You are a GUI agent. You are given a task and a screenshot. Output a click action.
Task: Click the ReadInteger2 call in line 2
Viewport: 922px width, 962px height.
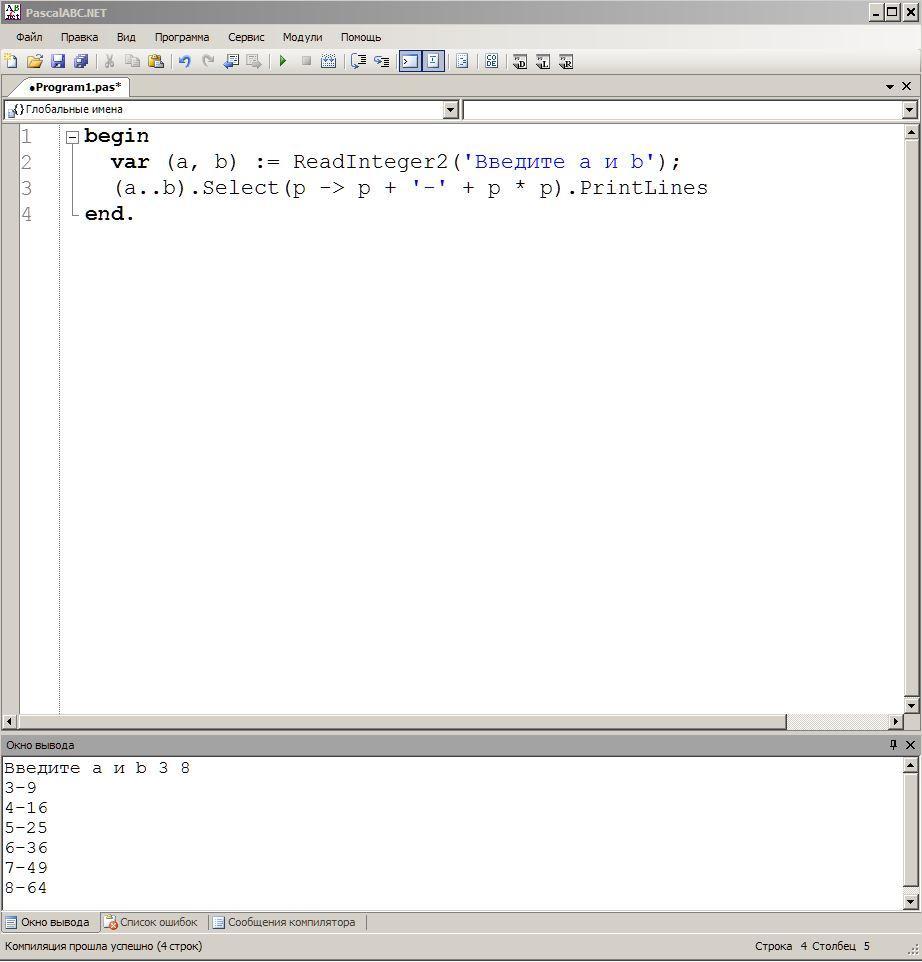tap(371, 162)
